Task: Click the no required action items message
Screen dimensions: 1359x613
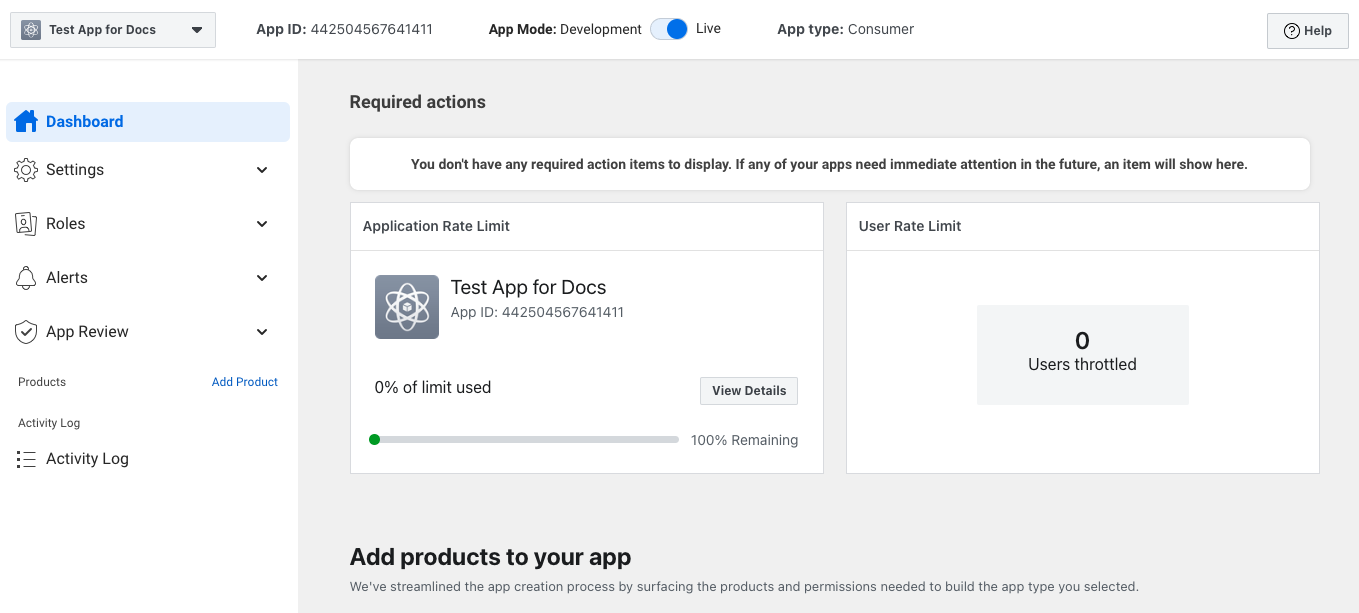Action: [x=829, y=164]
